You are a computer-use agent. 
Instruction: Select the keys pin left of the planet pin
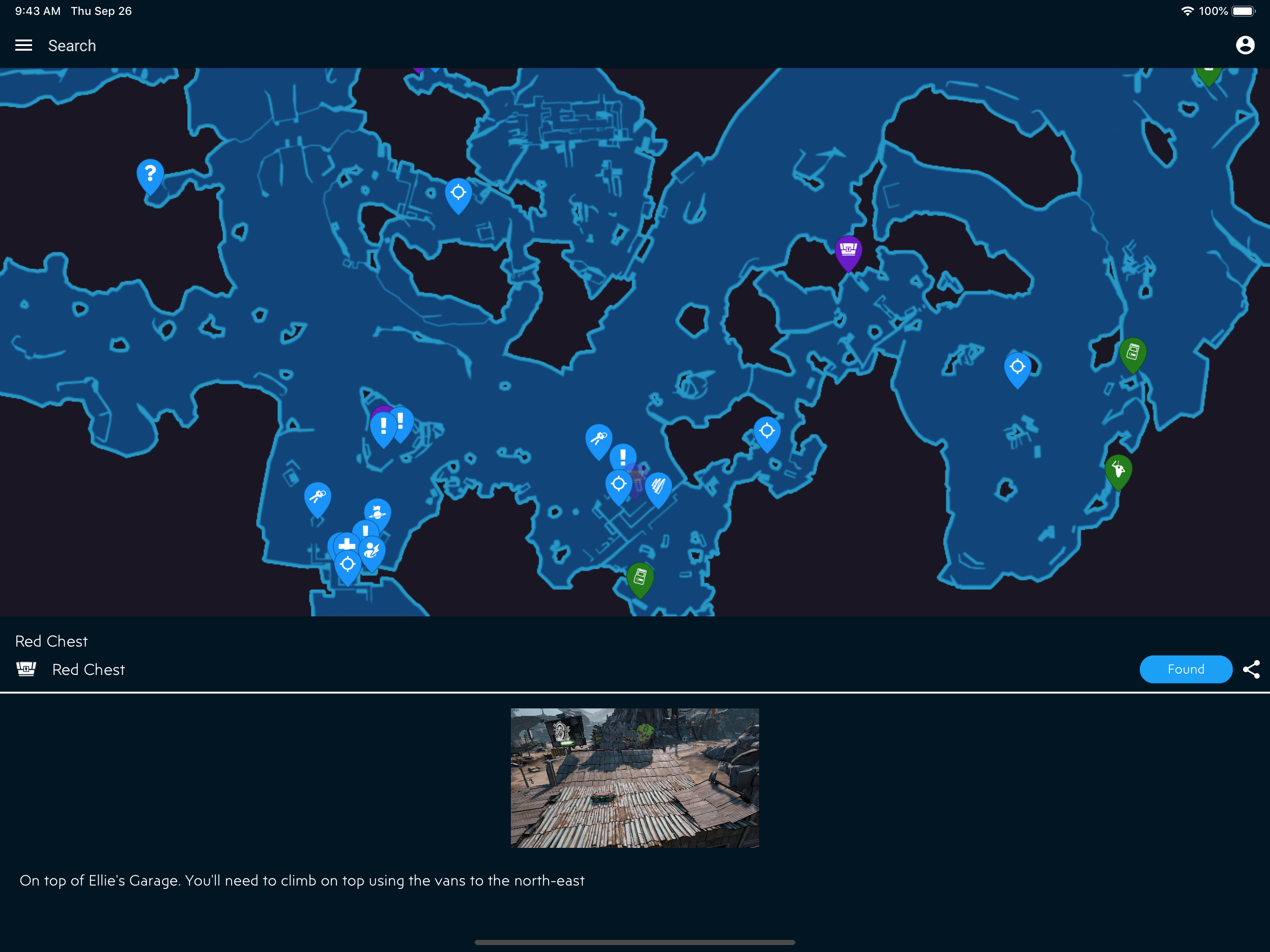pyautogui.click(x=317, y=500)
